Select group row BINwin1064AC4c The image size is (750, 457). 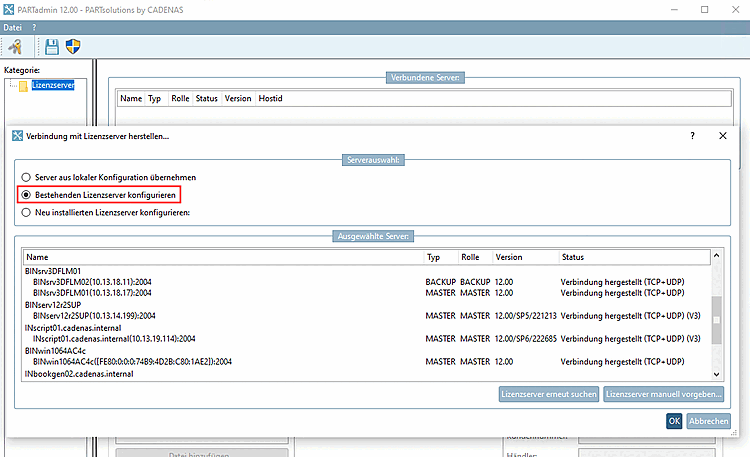pos(55,351)
